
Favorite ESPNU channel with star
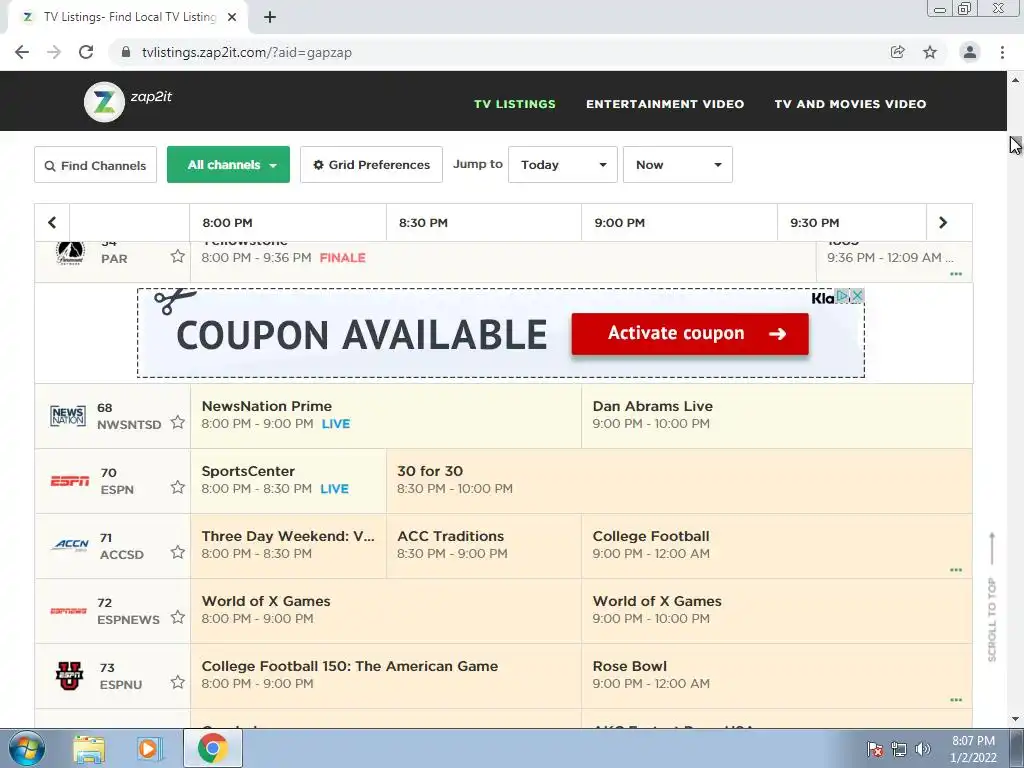pos(178,682)
